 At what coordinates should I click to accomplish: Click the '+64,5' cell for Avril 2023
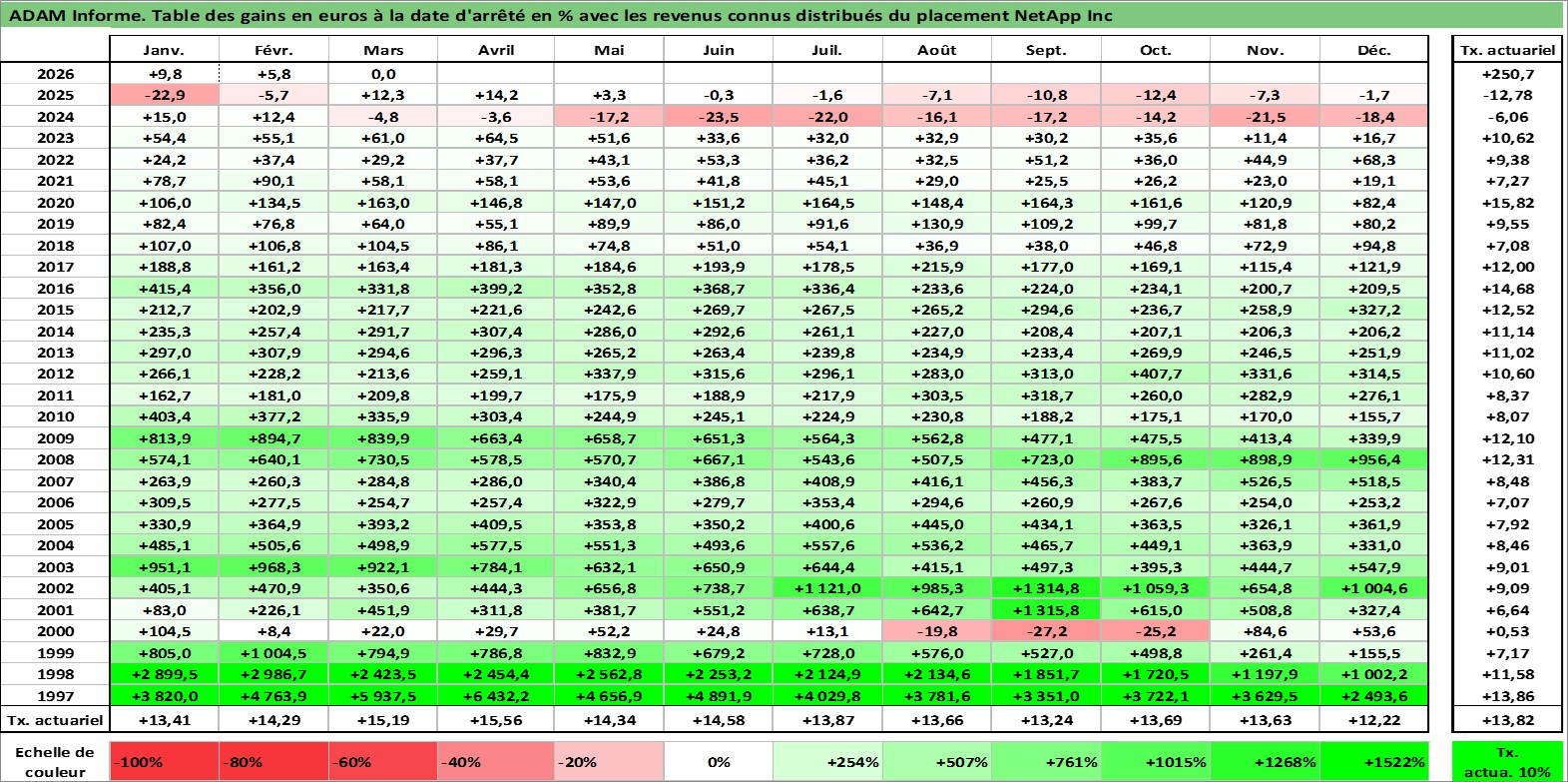point(496,138)
